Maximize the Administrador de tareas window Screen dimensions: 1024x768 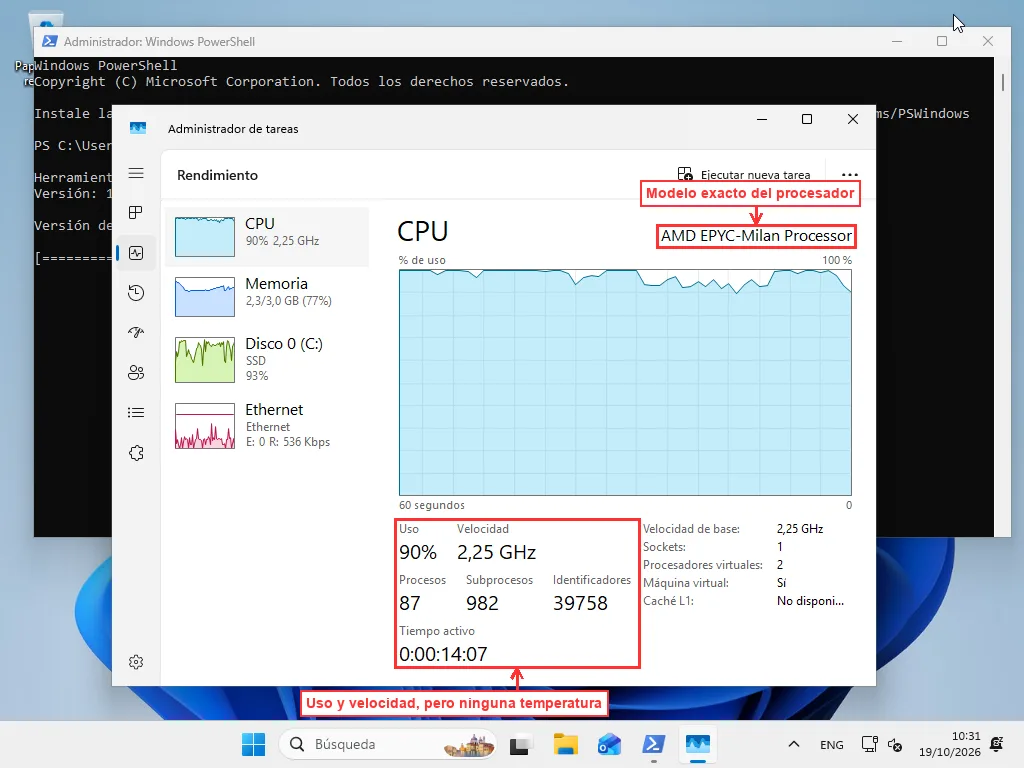807,119
